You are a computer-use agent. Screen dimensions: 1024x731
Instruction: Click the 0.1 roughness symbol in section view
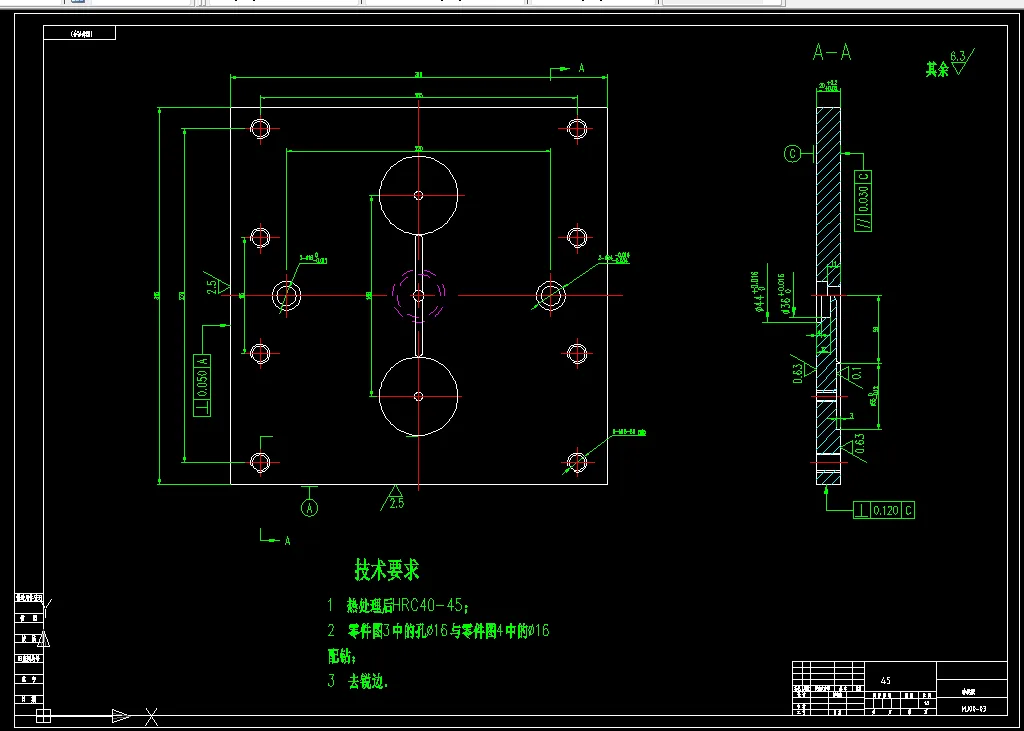coord(852,374)
